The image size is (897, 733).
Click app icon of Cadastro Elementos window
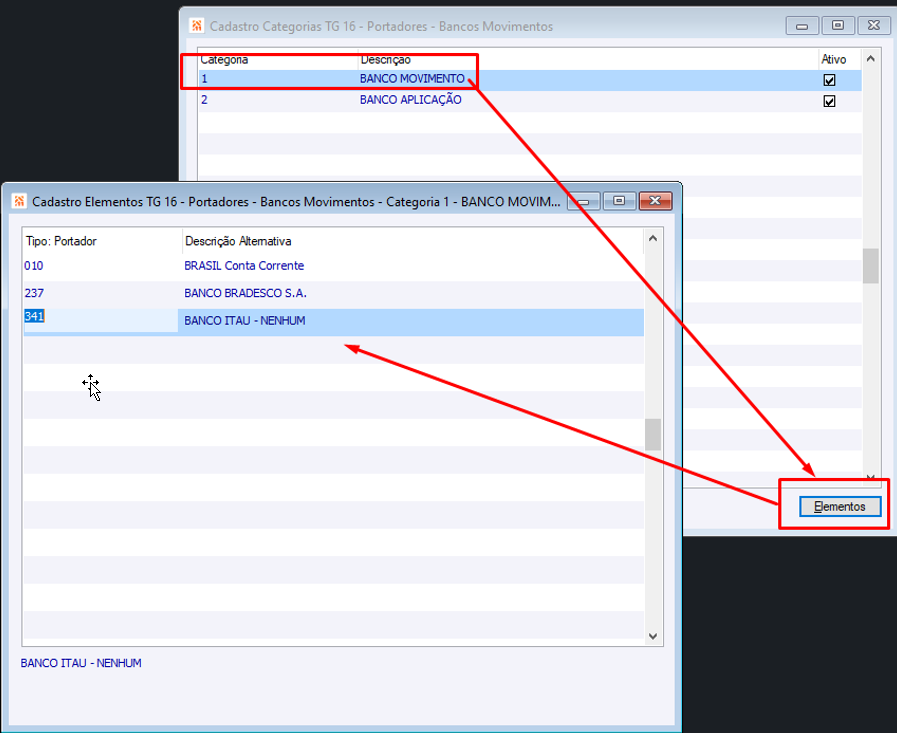19,201
